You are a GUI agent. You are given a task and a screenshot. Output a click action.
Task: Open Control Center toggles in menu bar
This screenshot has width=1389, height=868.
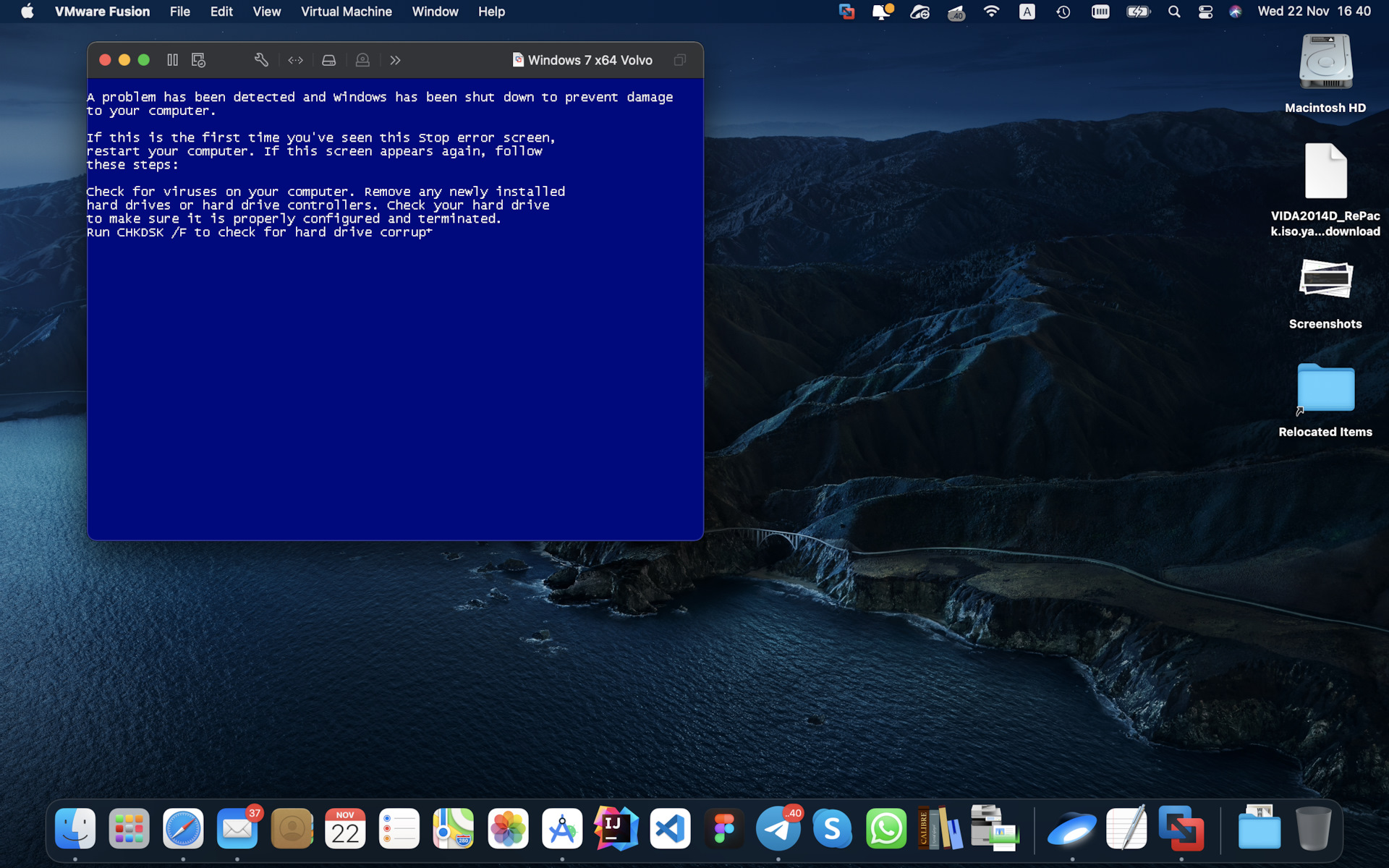coord(1205,12)
